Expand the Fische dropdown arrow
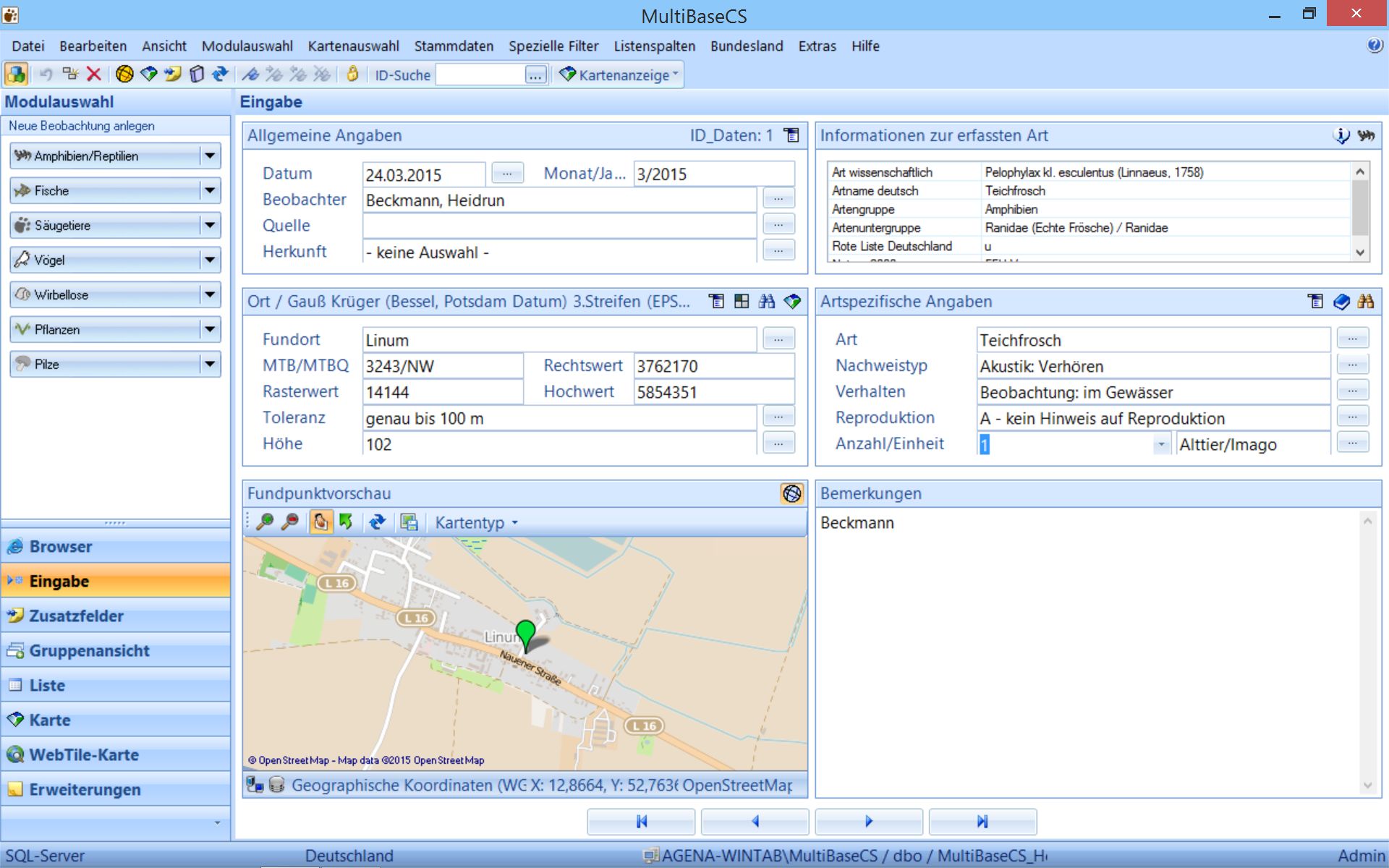 tap(210, 190)
